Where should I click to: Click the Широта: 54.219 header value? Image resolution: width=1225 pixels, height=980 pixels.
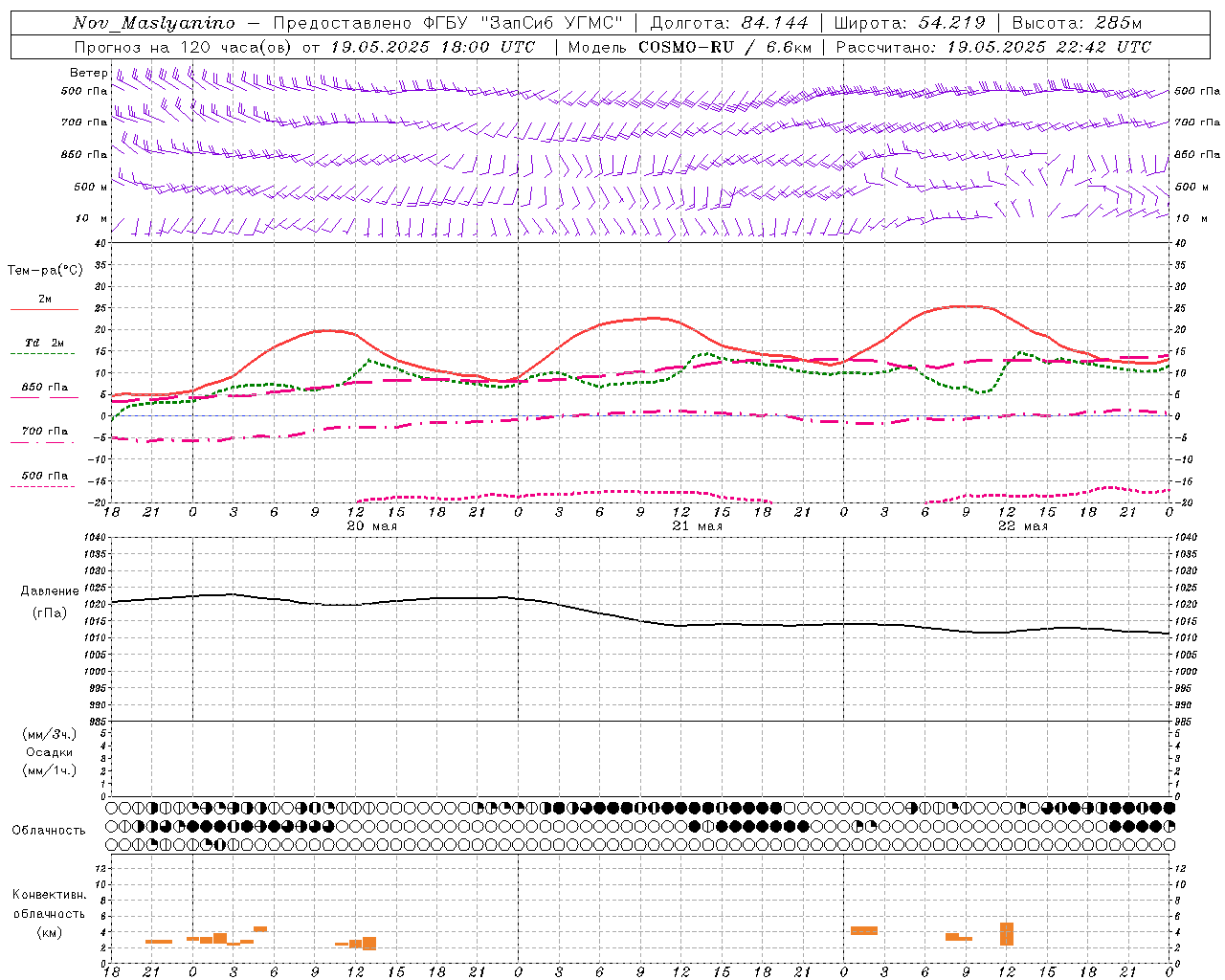click(910, 23)
